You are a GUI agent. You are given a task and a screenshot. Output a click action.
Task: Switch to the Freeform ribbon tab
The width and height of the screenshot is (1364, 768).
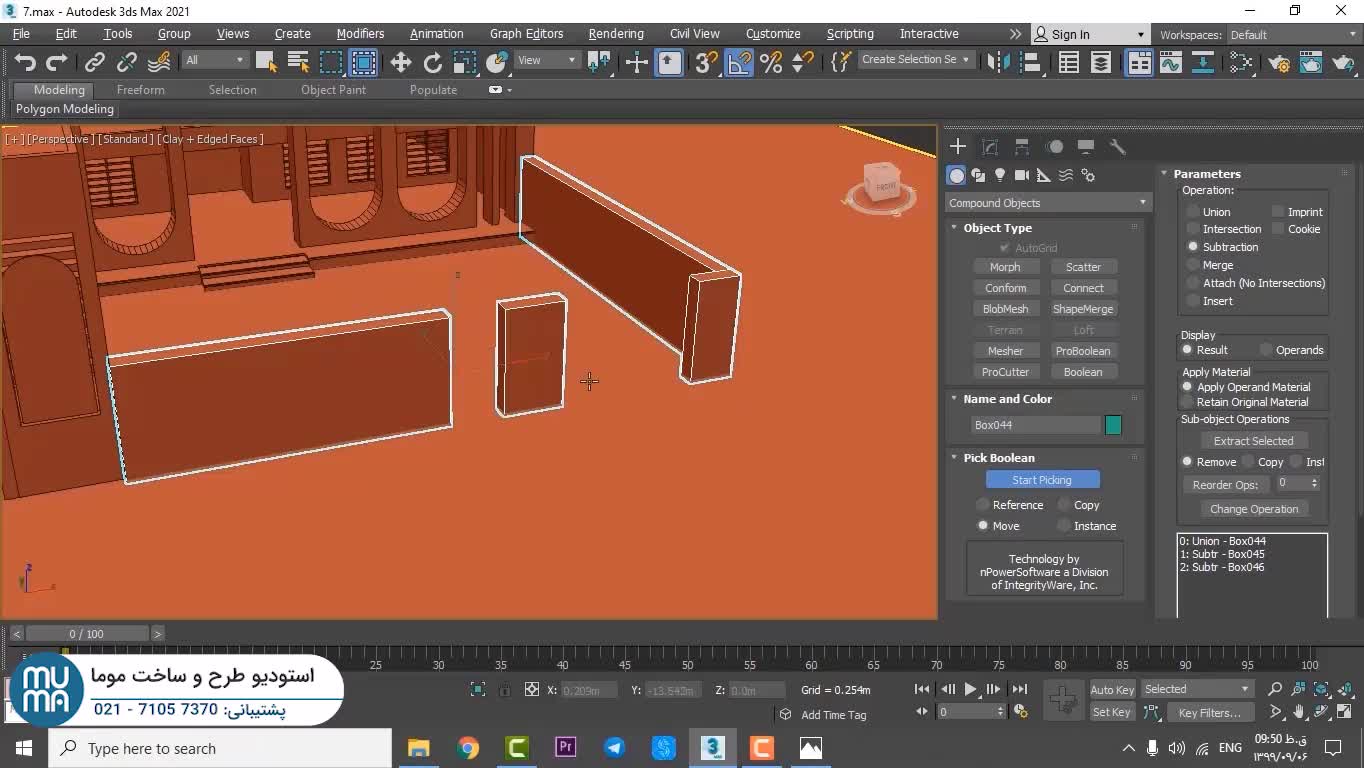pyautogui.click(x=140, y=90)
